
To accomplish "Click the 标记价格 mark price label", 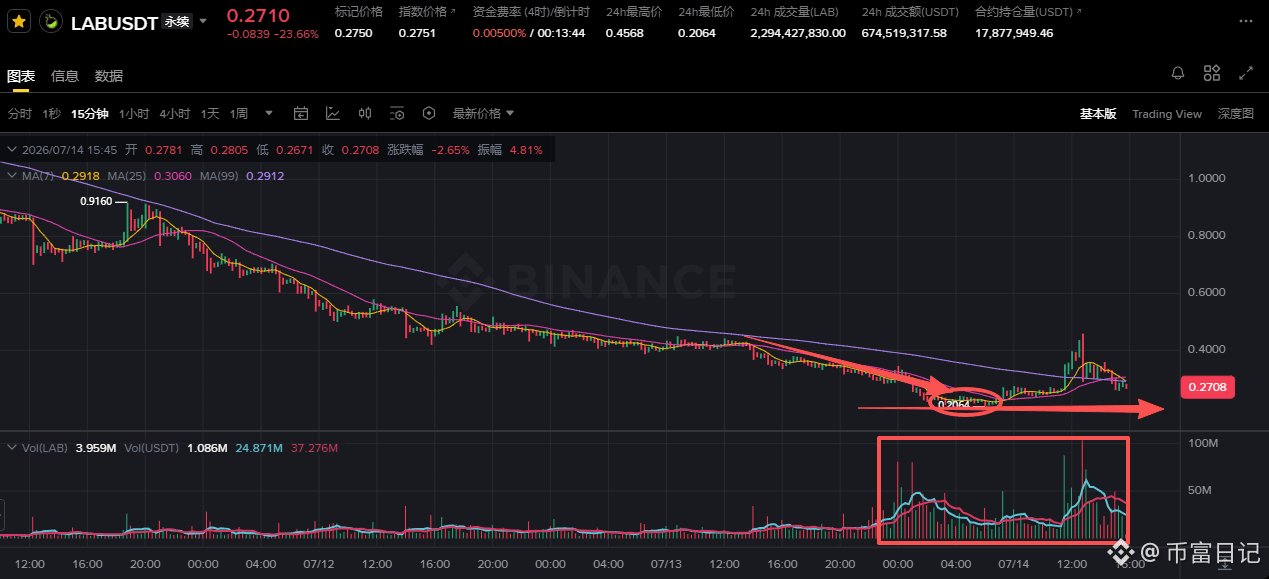I will point(358,12).
